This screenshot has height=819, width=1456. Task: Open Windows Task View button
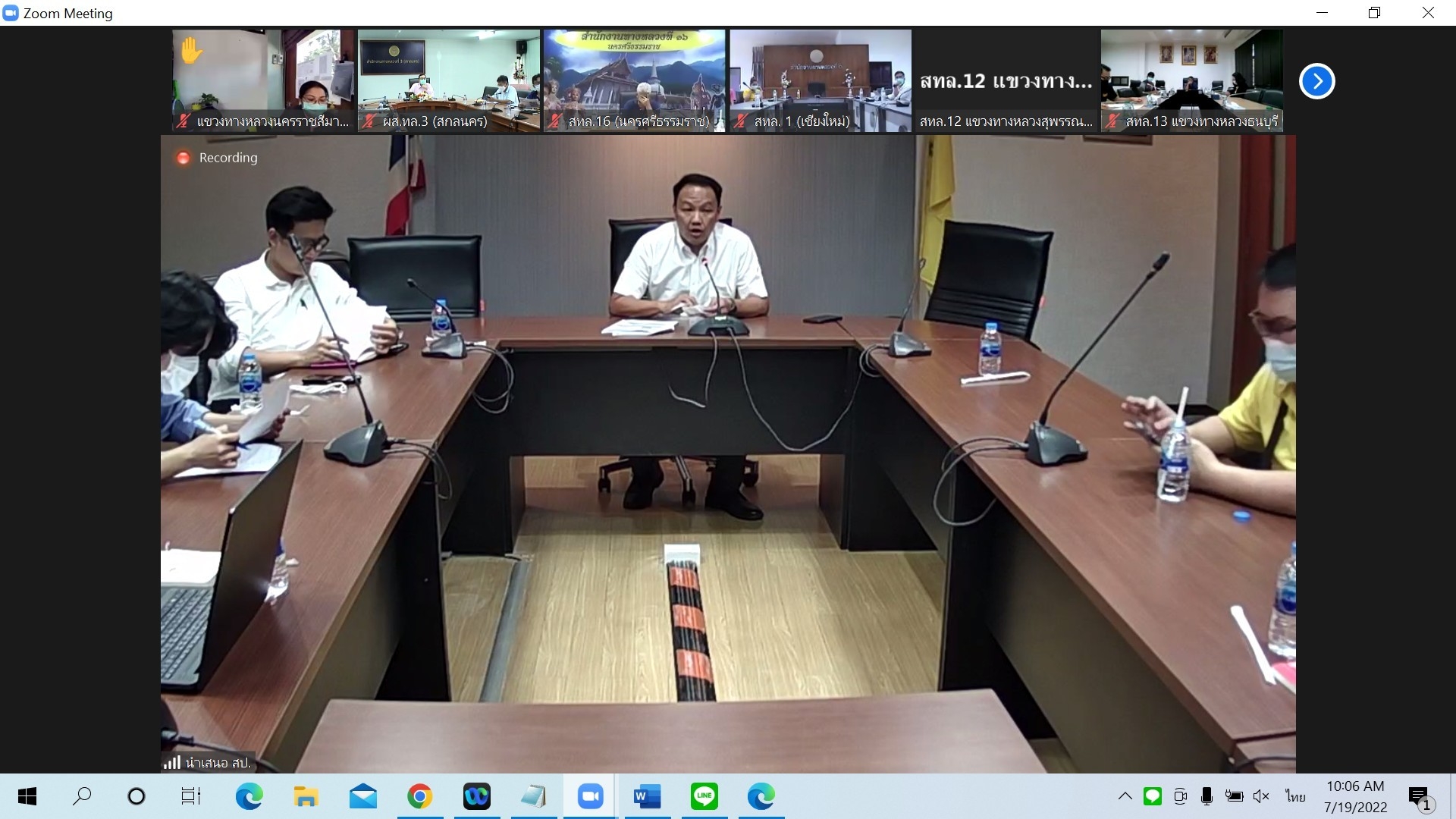(191, 796)
